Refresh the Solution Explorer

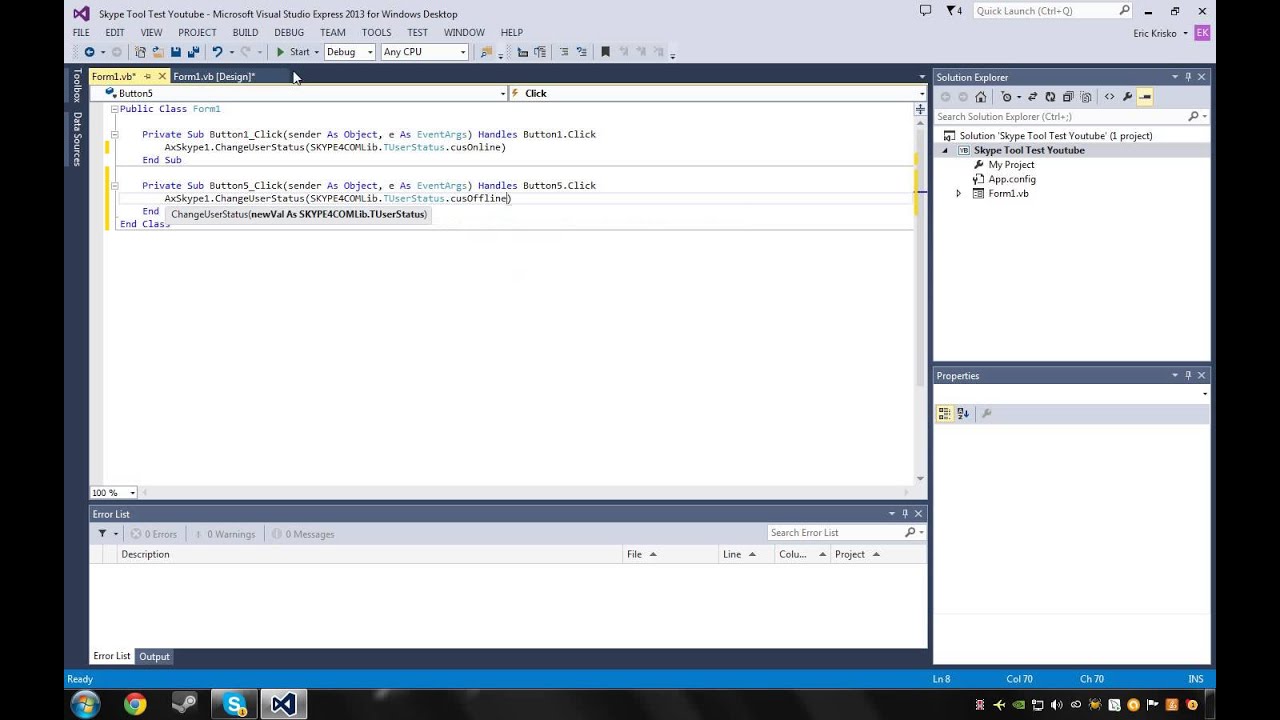point(1050,97)
